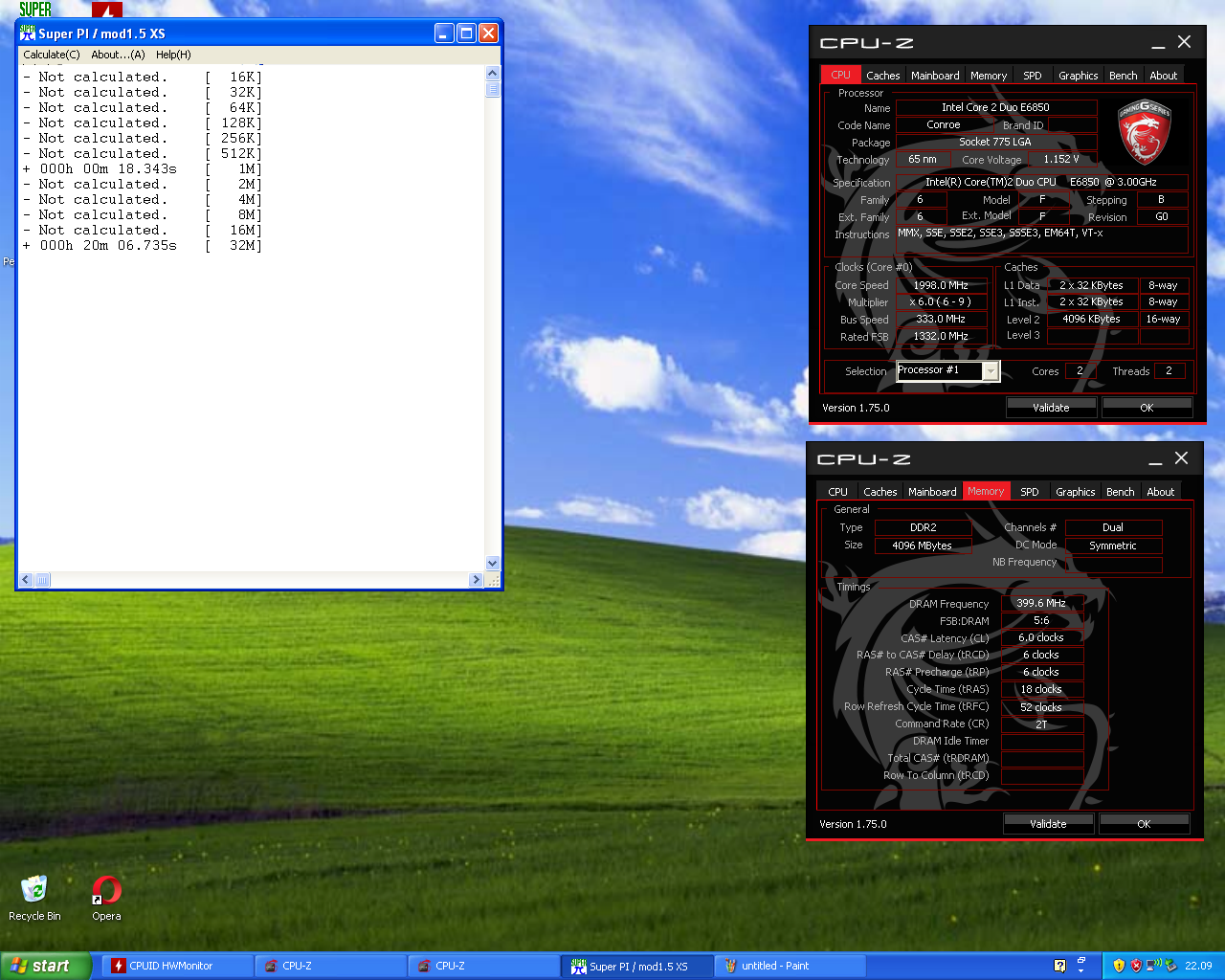Activate the second CPU-Z taskbar button

[483, 966]
